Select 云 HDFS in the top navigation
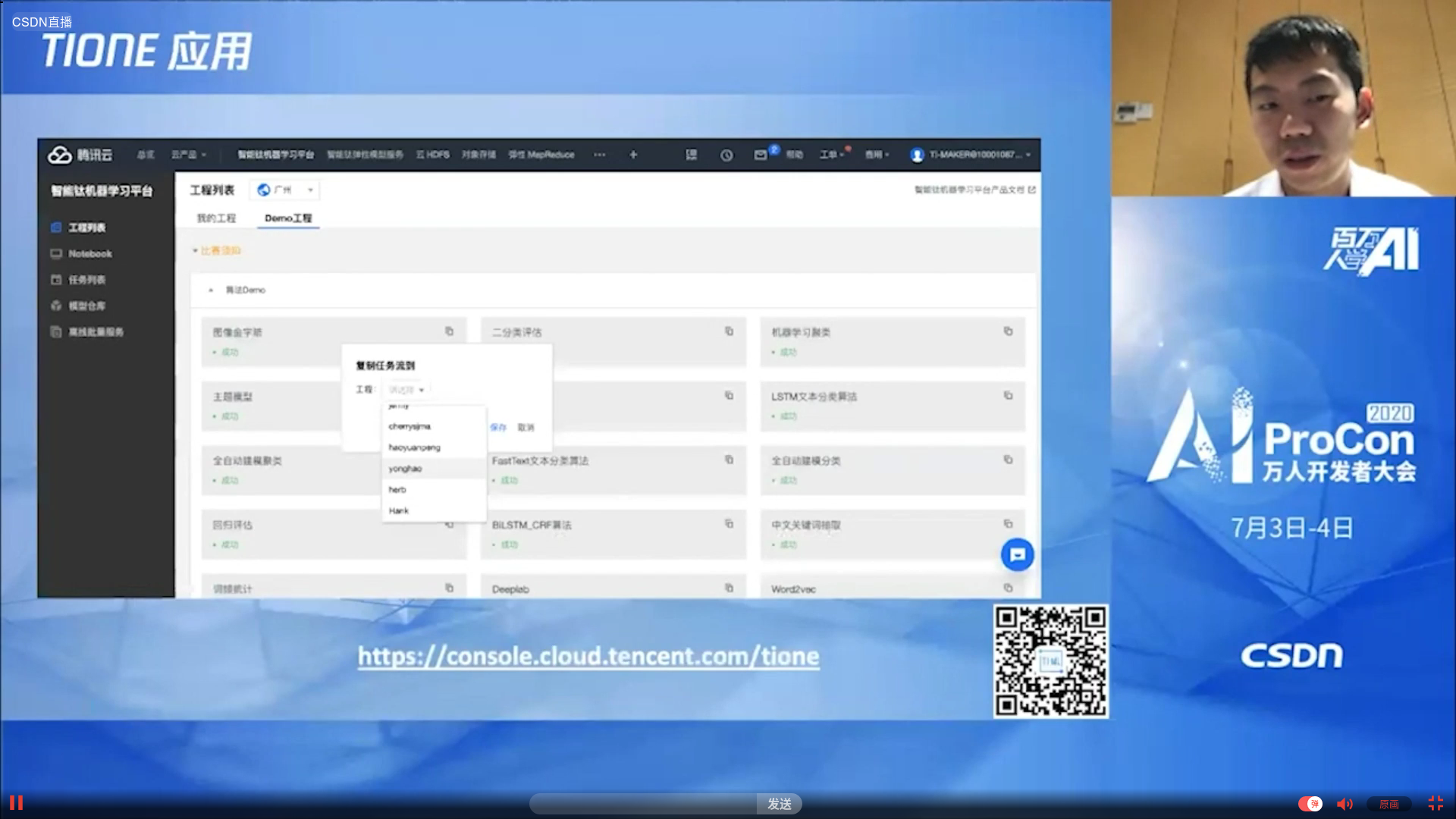Image resolution: width=1456 pixels, height=819 pixels. coord(432,155)
